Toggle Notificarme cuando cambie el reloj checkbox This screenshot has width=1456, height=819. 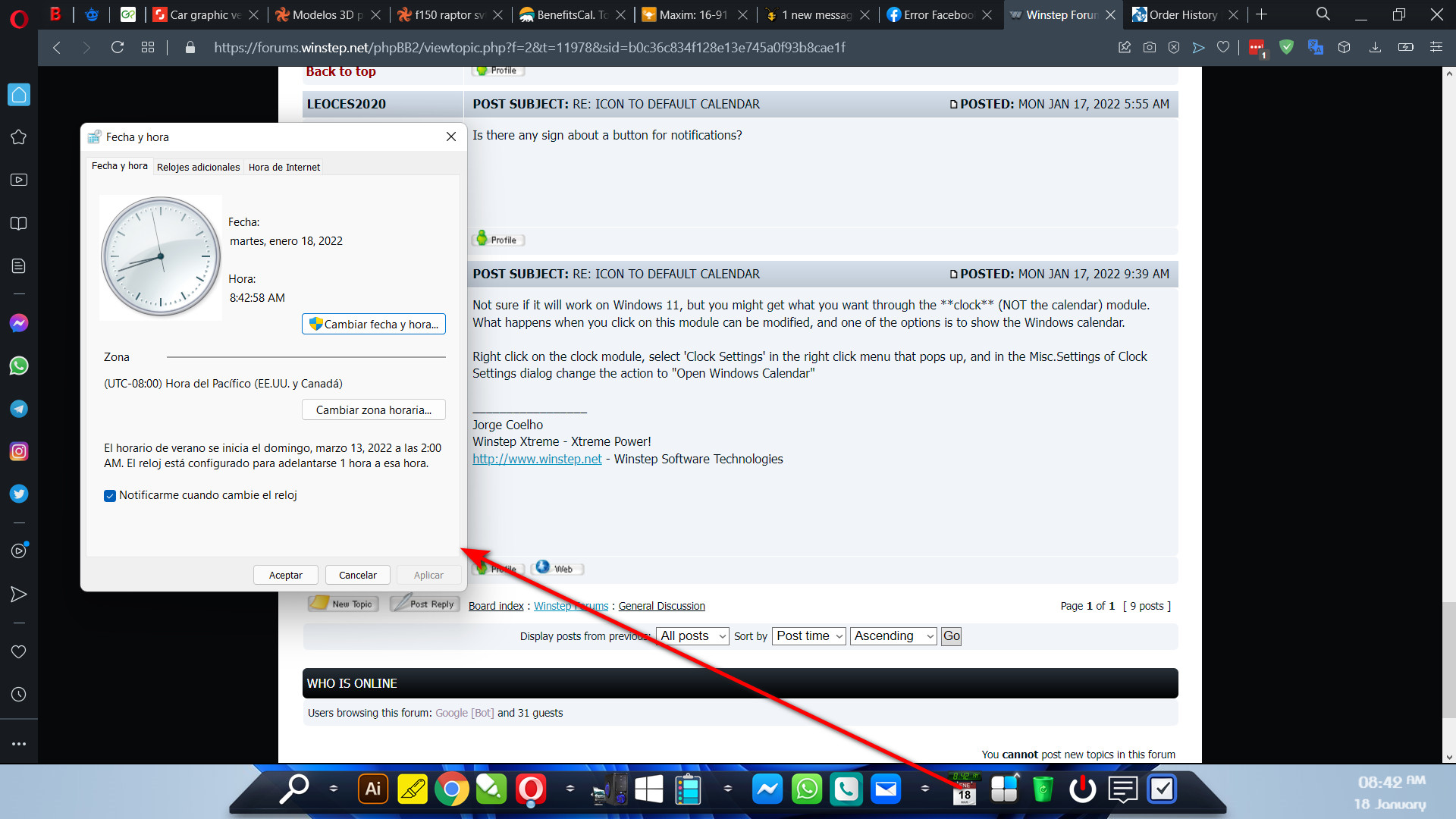pos(110,496)
